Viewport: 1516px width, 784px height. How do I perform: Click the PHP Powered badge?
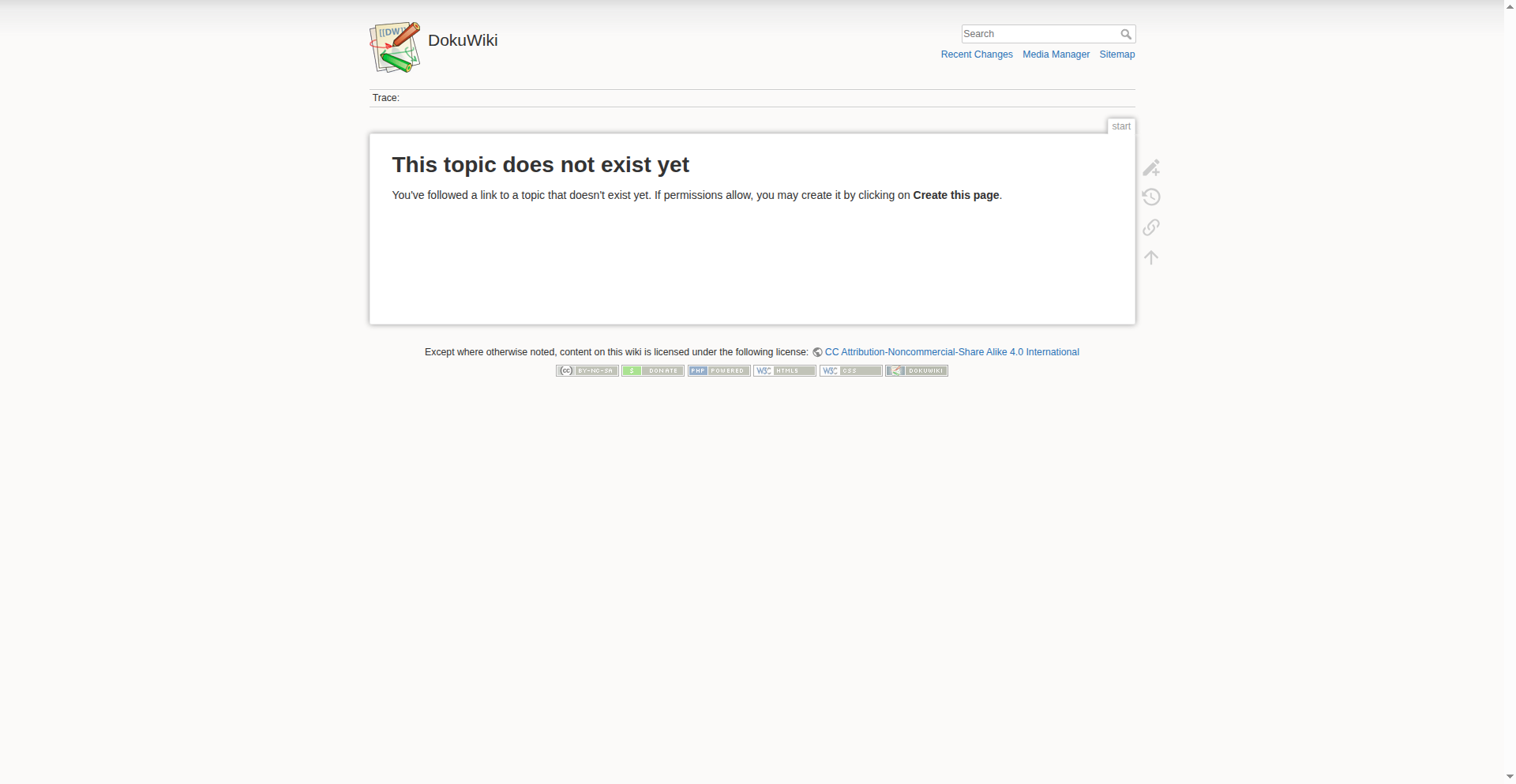pyautogui.click(x=719, y=371)
